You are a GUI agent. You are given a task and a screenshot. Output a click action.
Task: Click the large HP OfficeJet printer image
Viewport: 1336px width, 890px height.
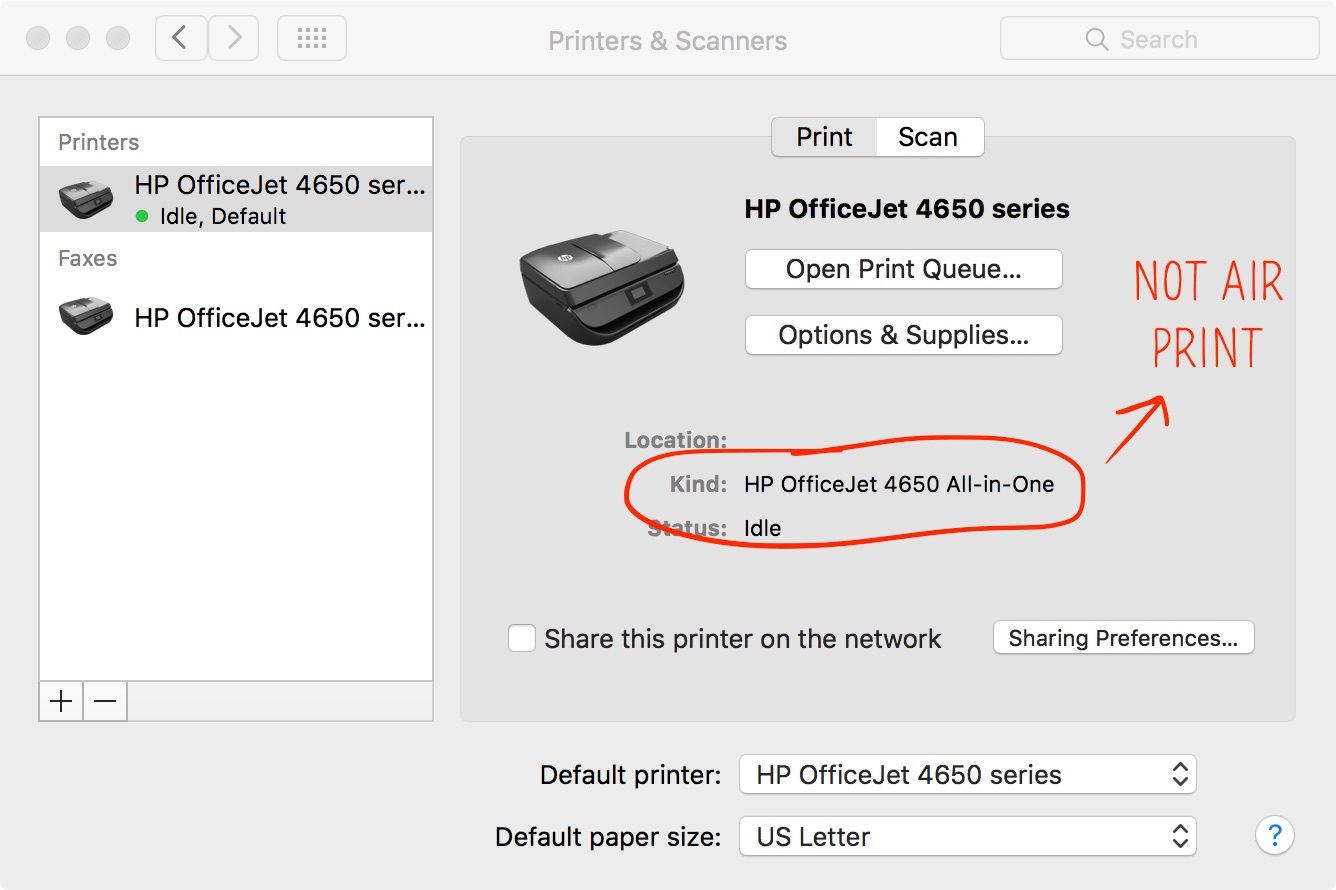pos(602,287)
